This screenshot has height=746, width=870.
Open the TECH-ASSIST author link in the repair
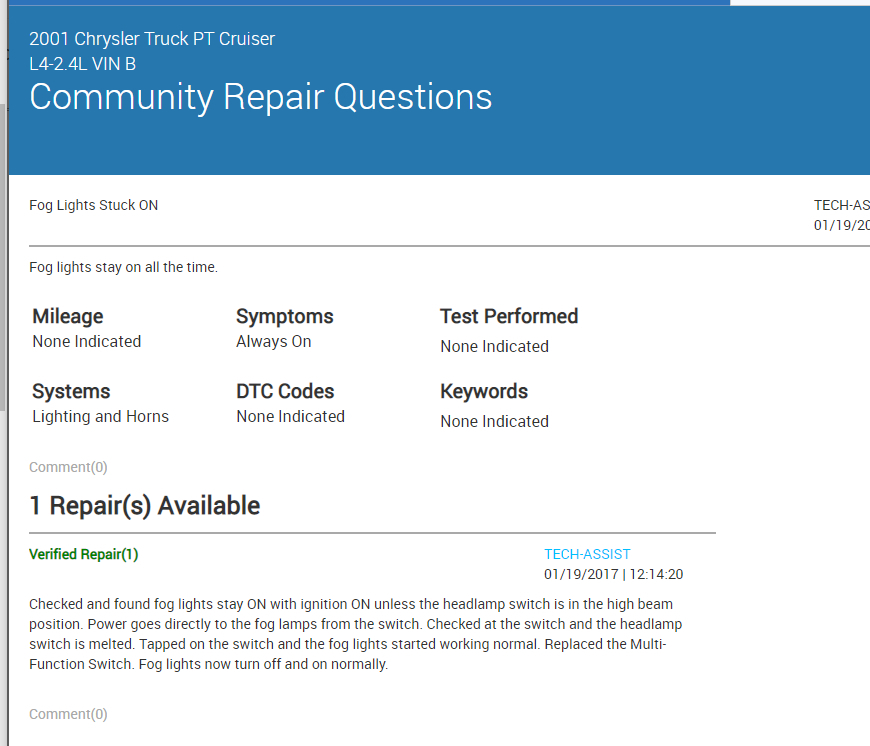coord(587,554)
